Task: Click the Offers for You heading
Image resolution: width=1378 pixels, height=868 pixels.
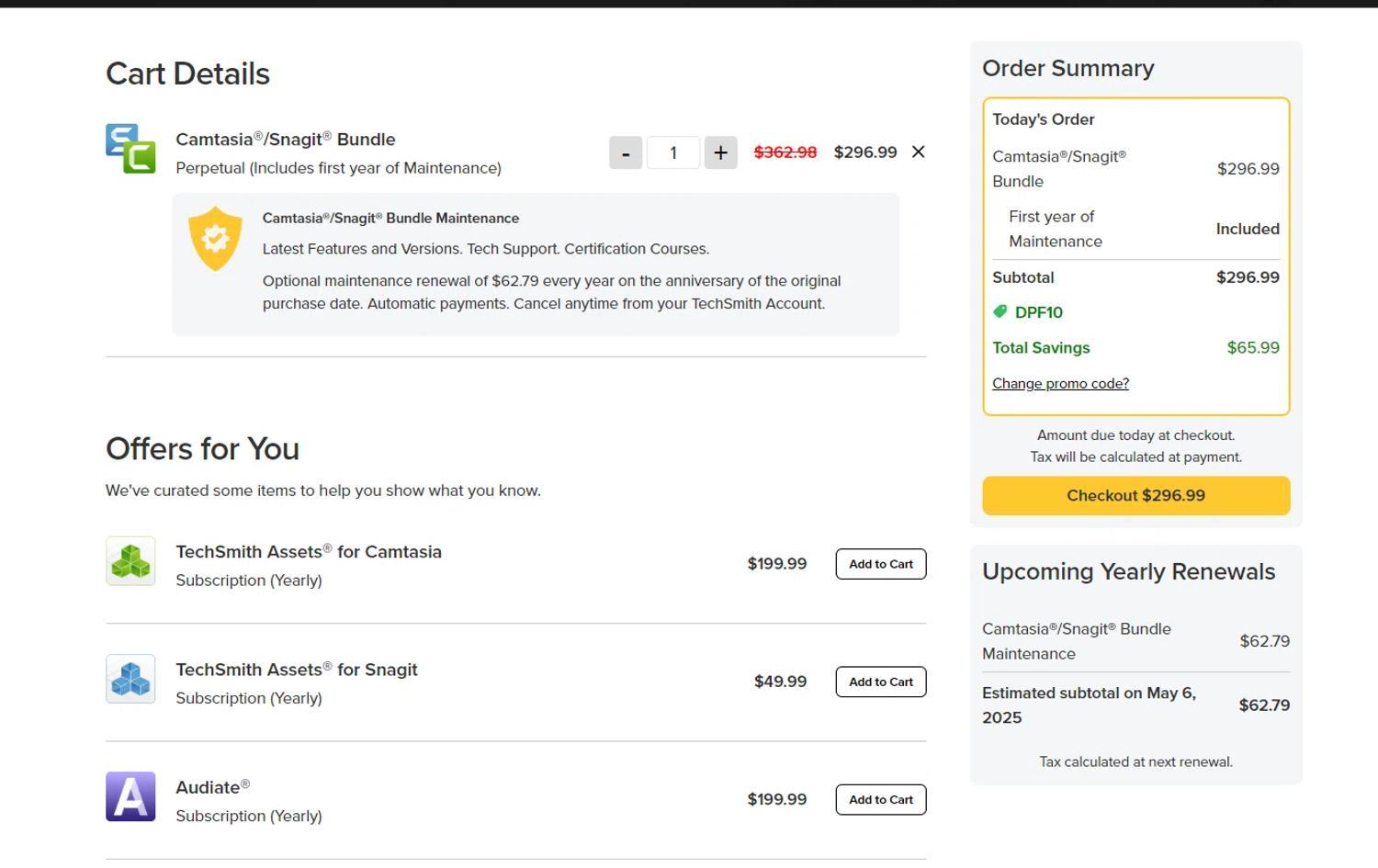Action: point(202,449)
